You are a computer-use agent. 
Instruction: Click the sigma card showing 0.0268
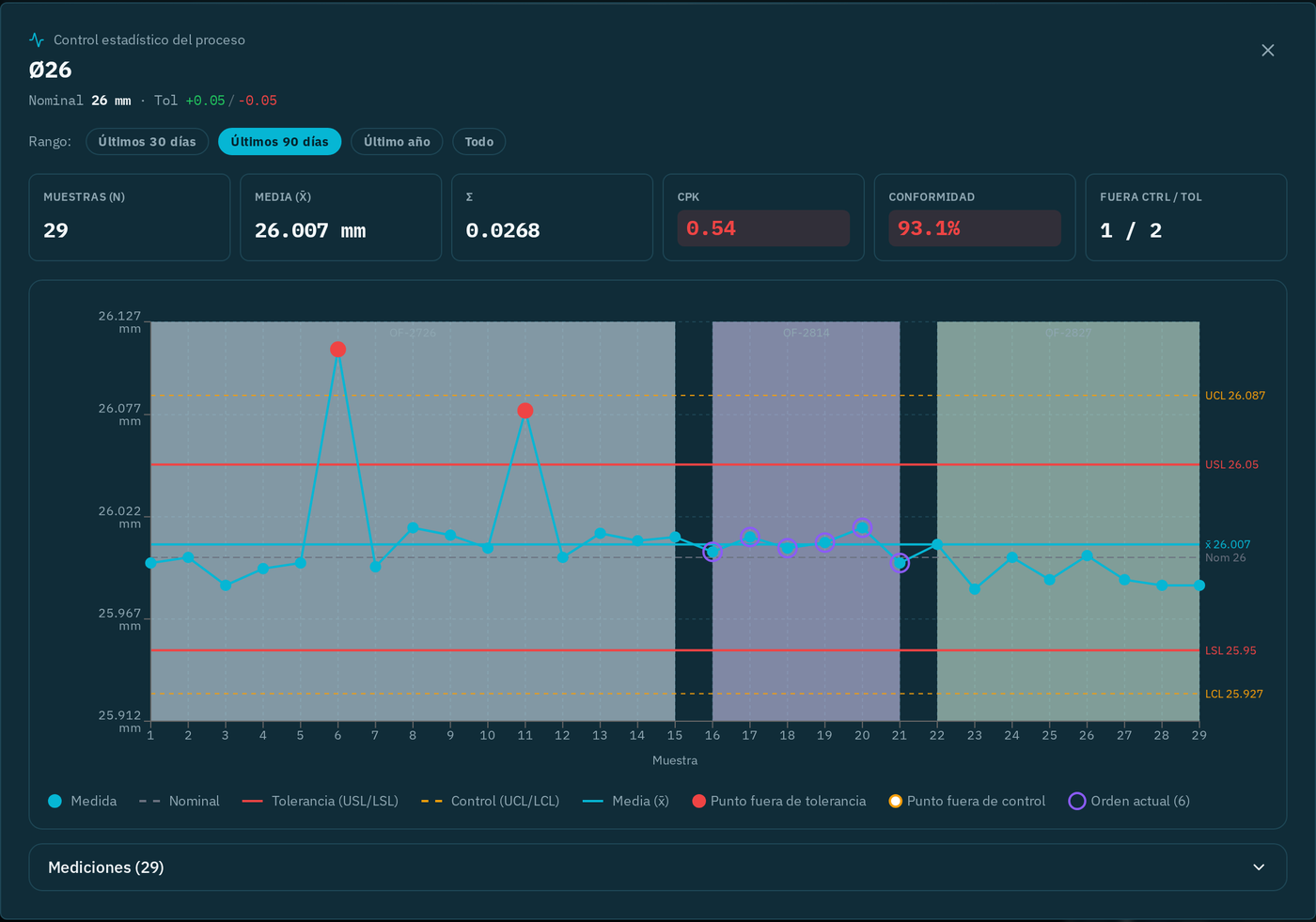click(x=553, y=217)
